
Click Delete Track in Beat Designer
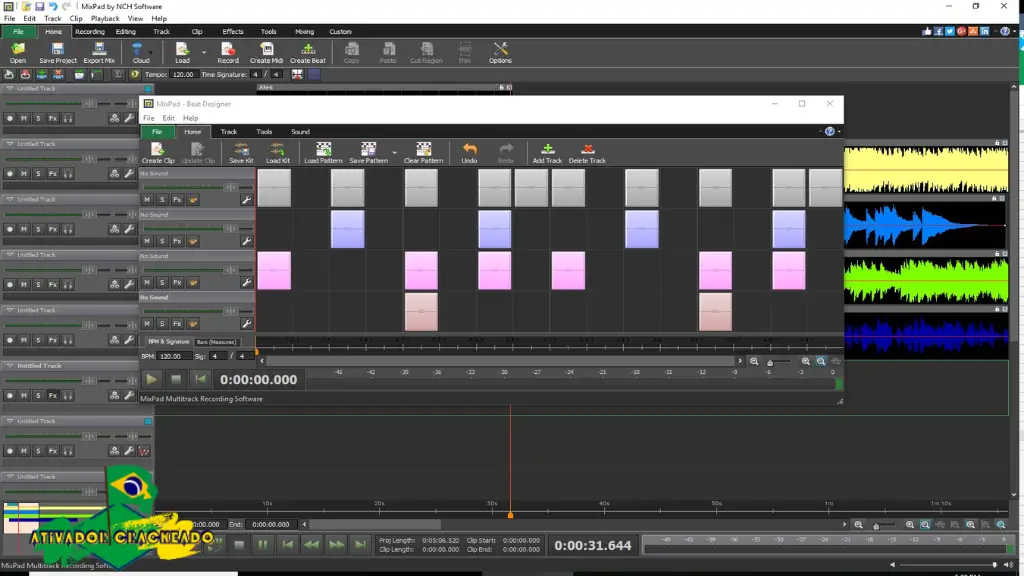click(587, 153)
